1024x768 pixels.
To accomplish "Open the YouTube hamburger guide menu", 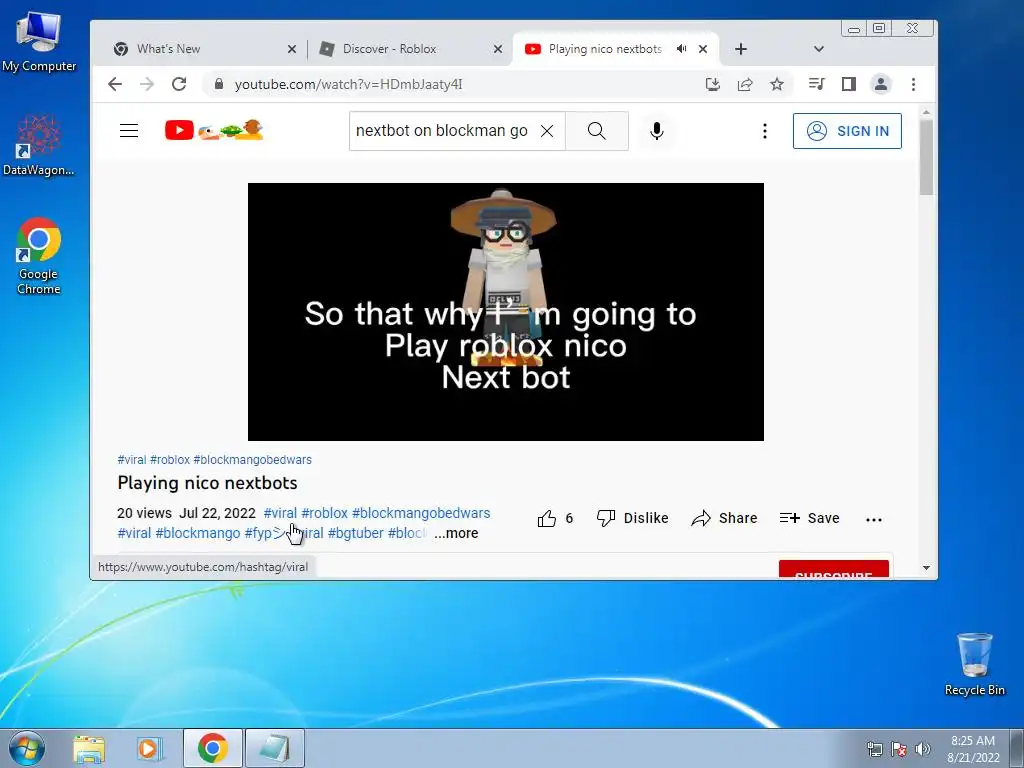I will coord(129,131).
